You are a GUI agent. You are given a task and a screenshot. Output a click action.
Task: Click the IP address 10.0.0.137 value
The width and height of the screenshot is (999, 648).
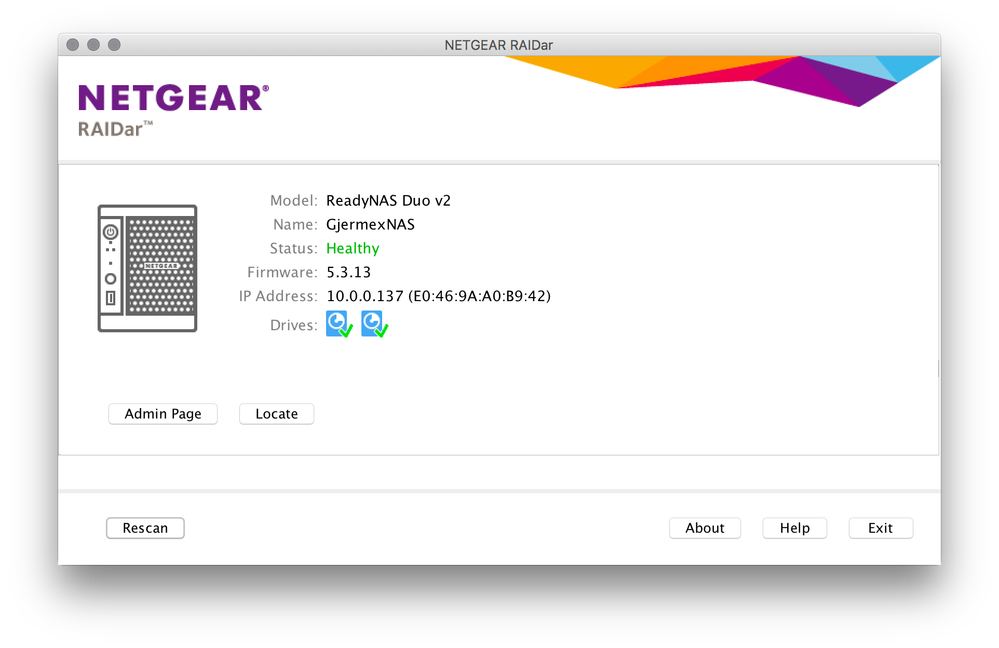[x=438, y=296]
